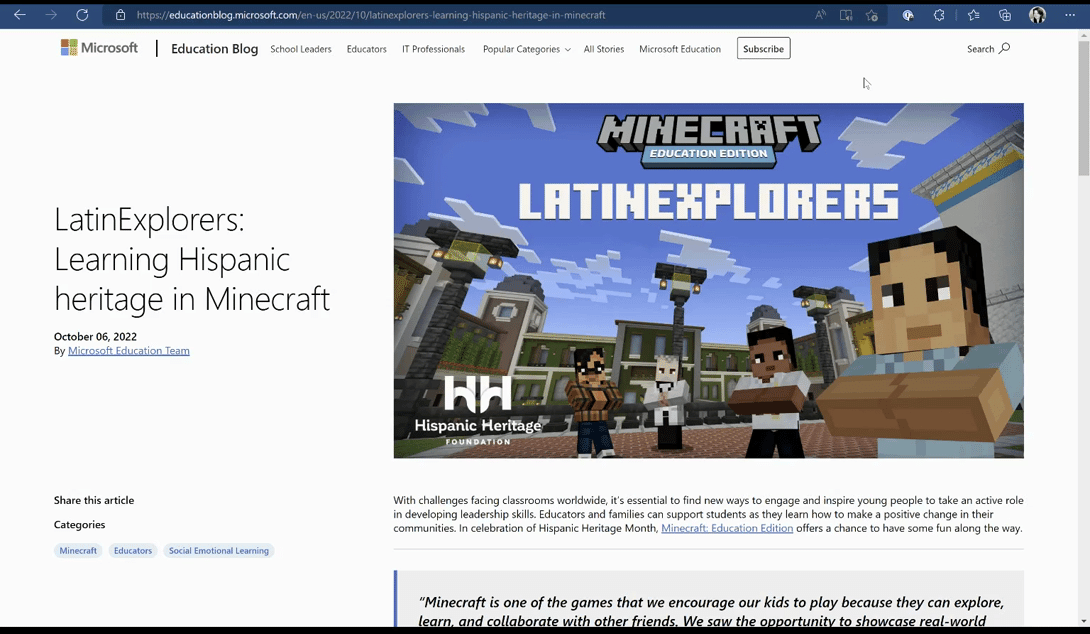
Task: Click the LatinExplorers Minecraft hero image
Action: 708,280
